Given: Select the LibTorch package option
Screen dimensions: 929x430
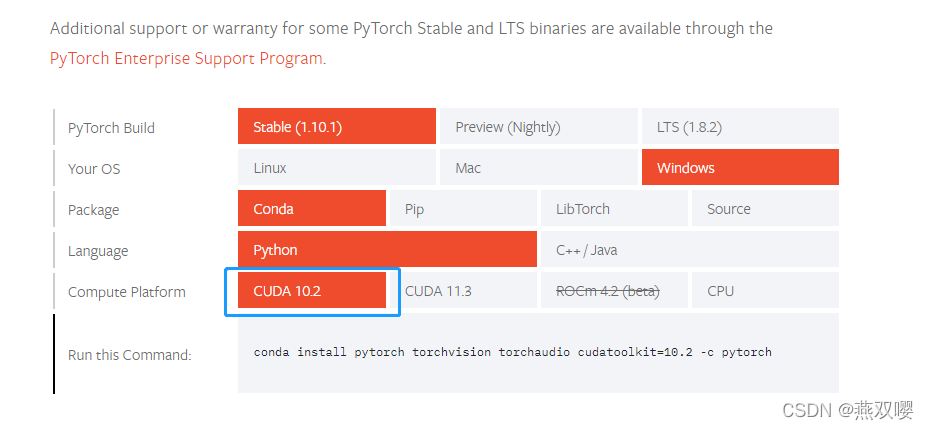Looking at the screenshot, I should point(614,208).
